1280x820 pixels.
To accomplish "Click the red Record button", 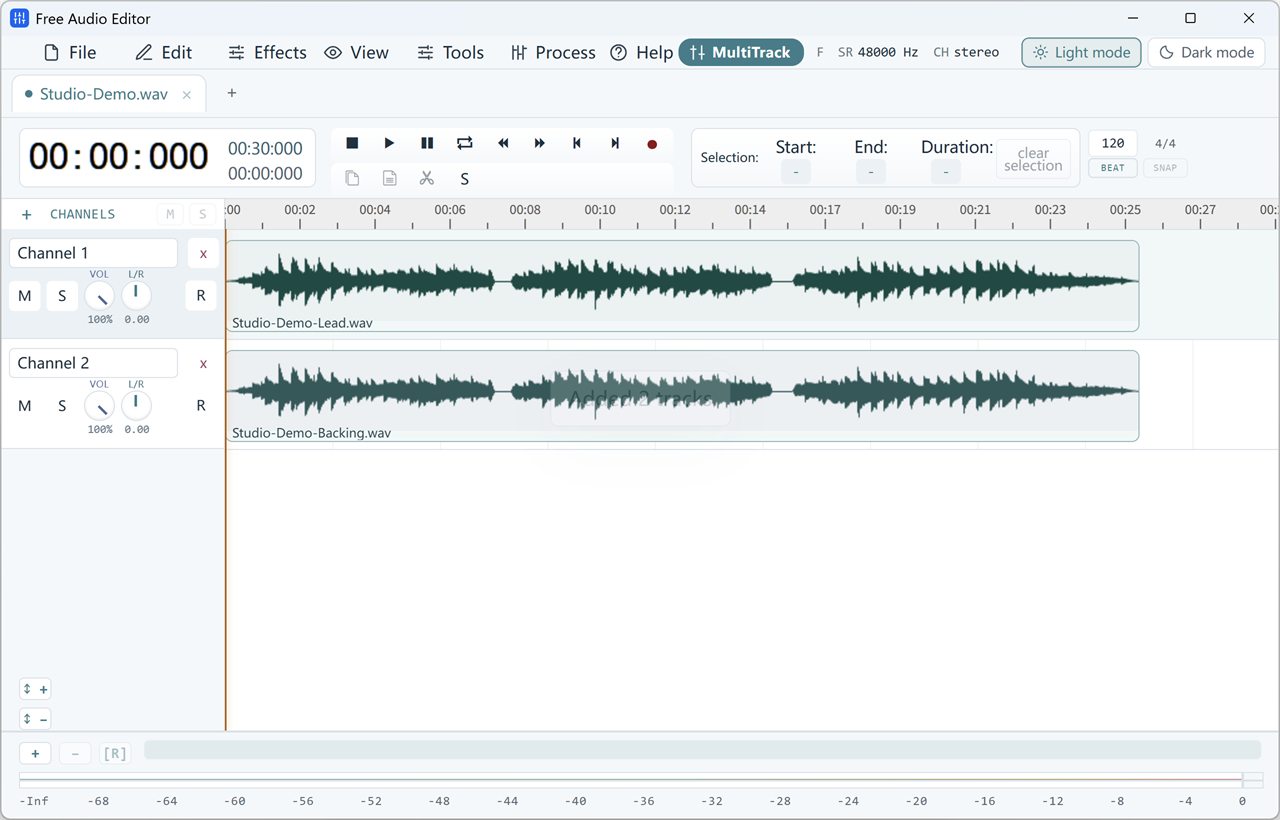I will pos(652,144).
